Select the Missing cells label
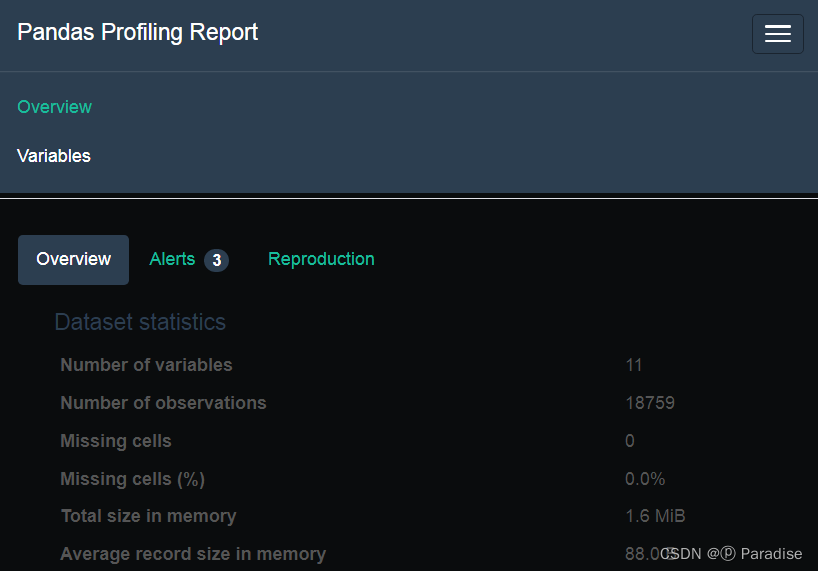Screen dimensions: 818x571 click(x=116, y=441)
